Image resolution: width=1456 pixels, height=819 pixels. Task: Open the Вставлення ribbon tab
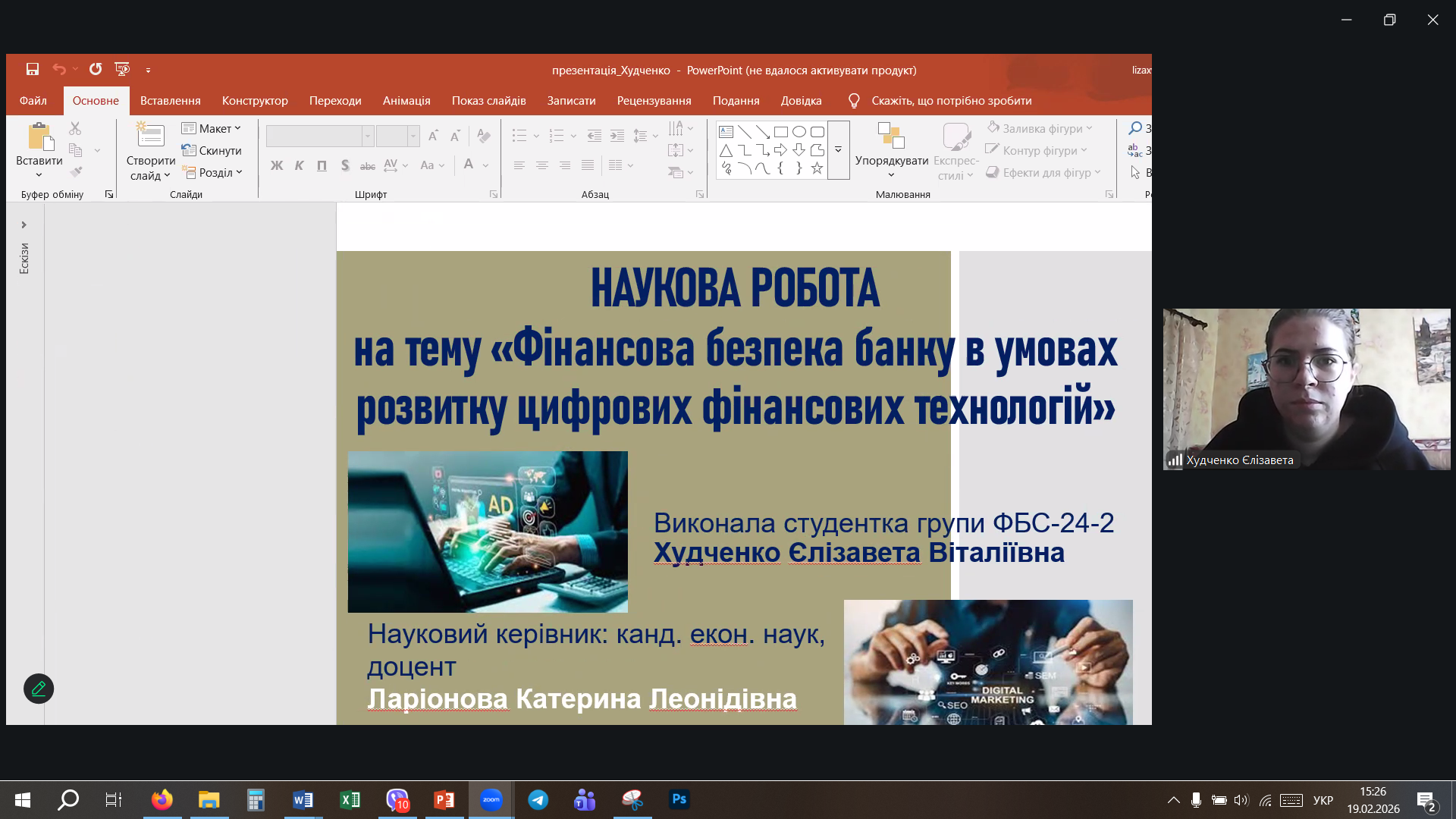coord(170,100)
